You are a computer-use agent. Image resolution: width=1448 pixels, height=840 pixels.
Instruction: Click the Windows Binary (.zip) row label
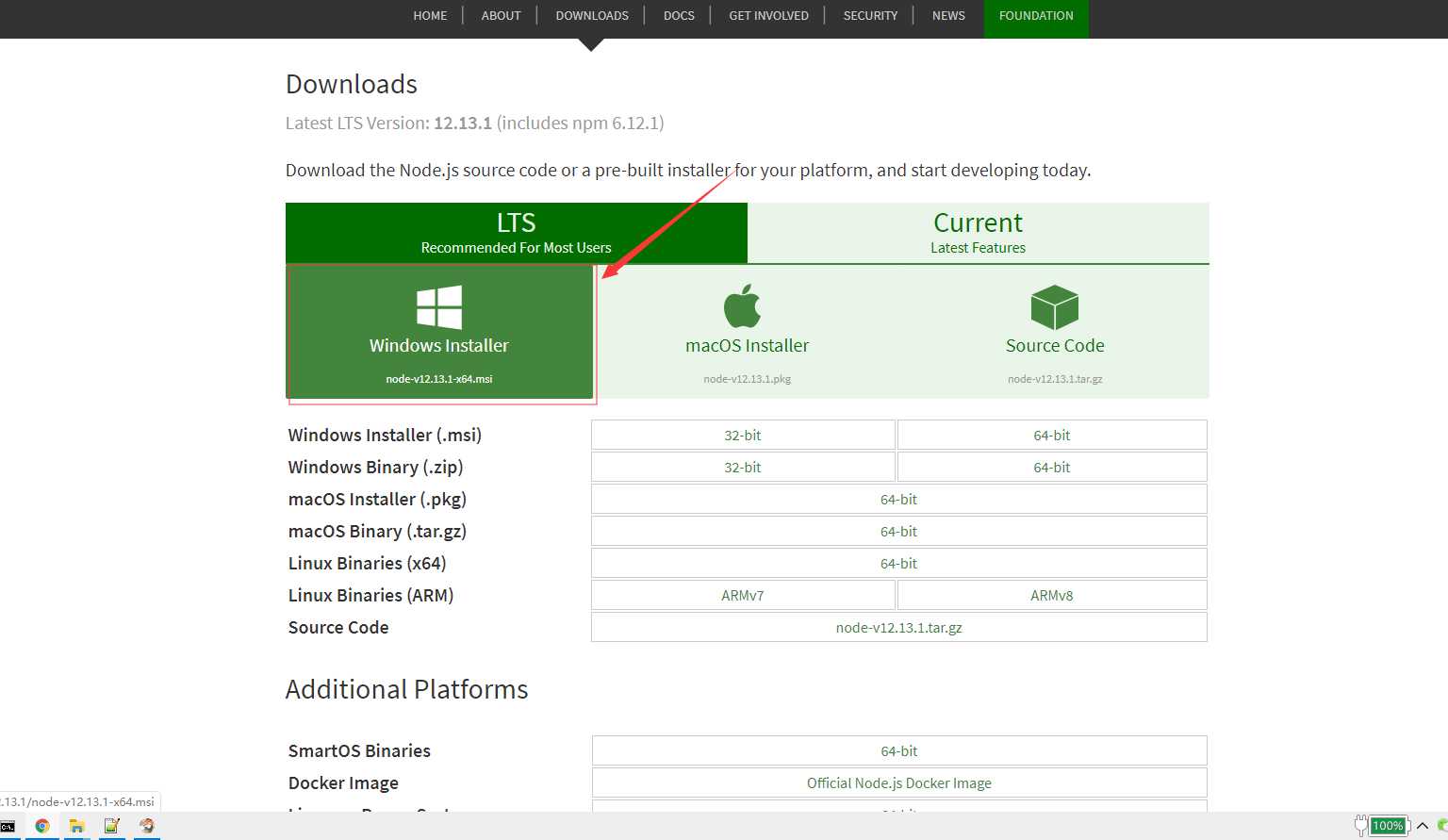click(375, 467)
